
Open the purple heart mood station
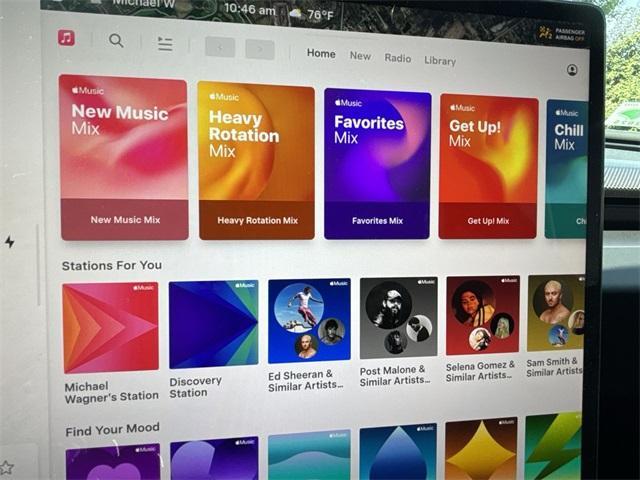click(x=113, y=462)
